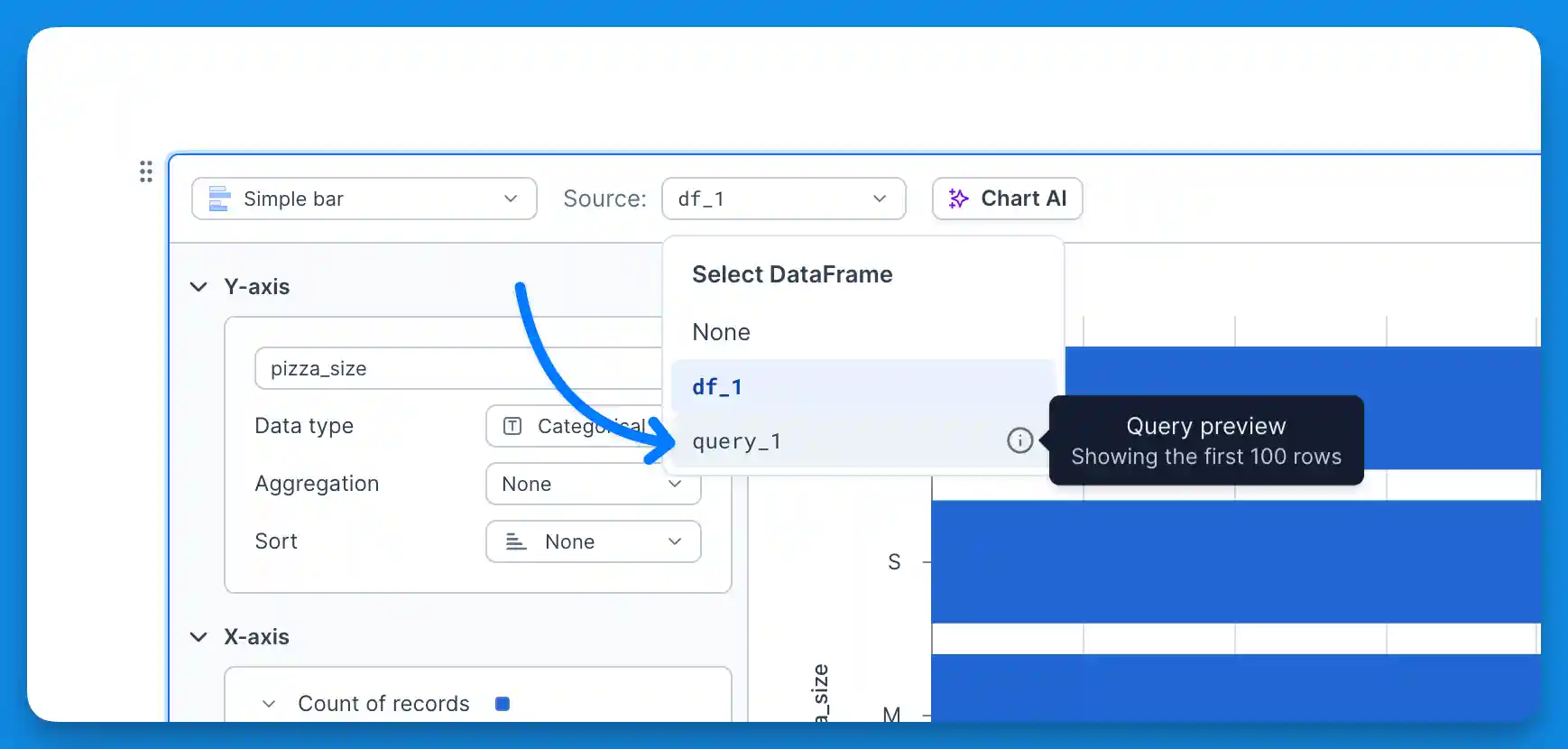Click the Categorical data type T icon
1568x749 pixels.
[x=511, y=426]
